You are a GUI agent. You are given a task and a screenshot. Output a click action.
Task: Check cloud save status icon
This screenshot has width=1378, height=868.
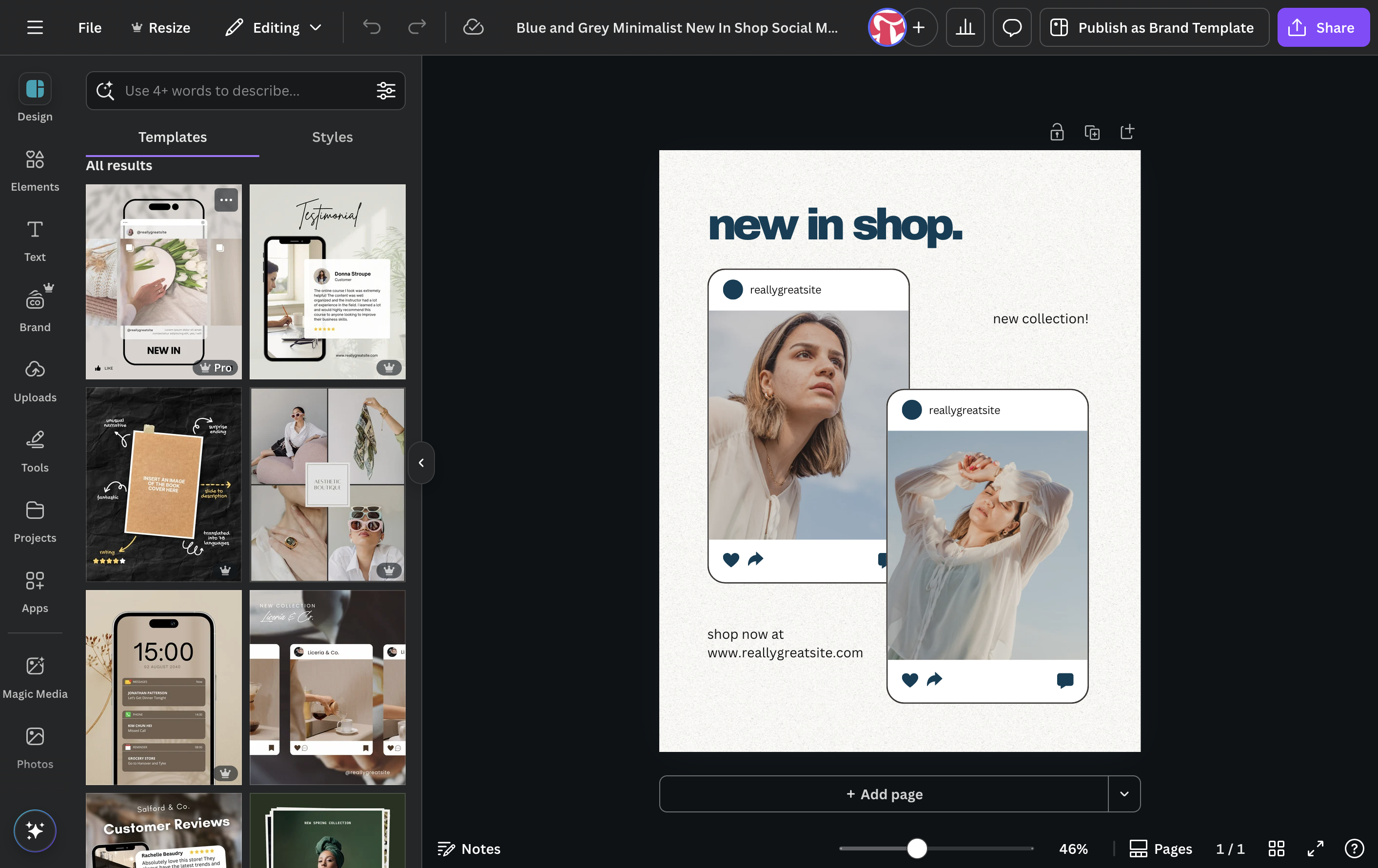click(x=473, y=27)
